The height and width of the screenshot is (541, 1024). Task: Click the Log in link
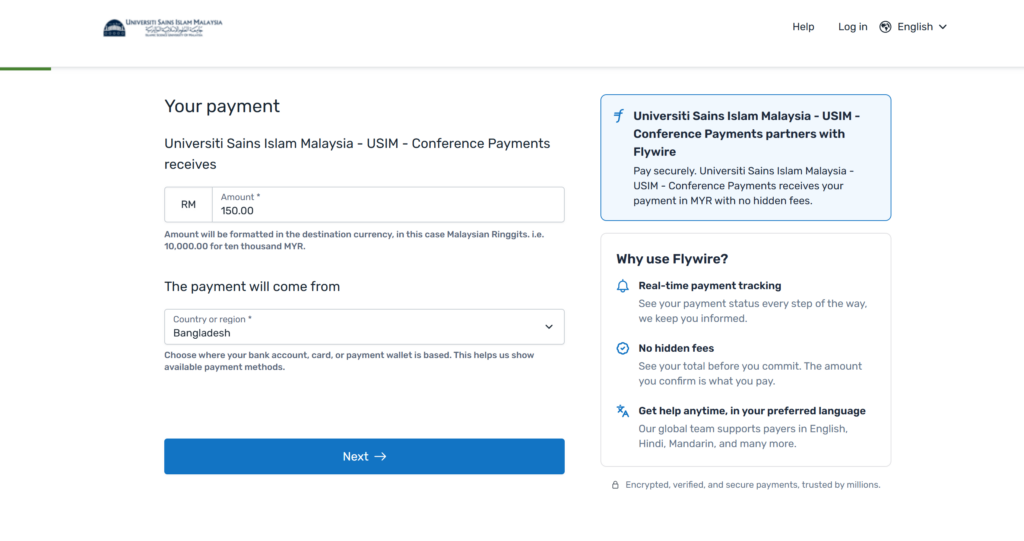pyautogui.click(x=852, y=27)
